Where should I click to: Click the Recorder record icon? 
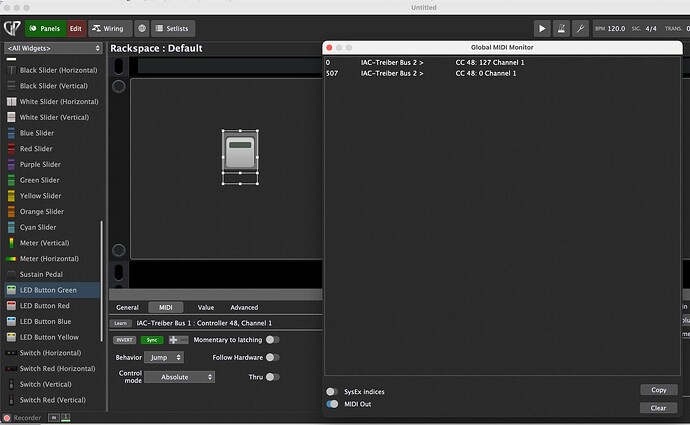pos(7,418)
